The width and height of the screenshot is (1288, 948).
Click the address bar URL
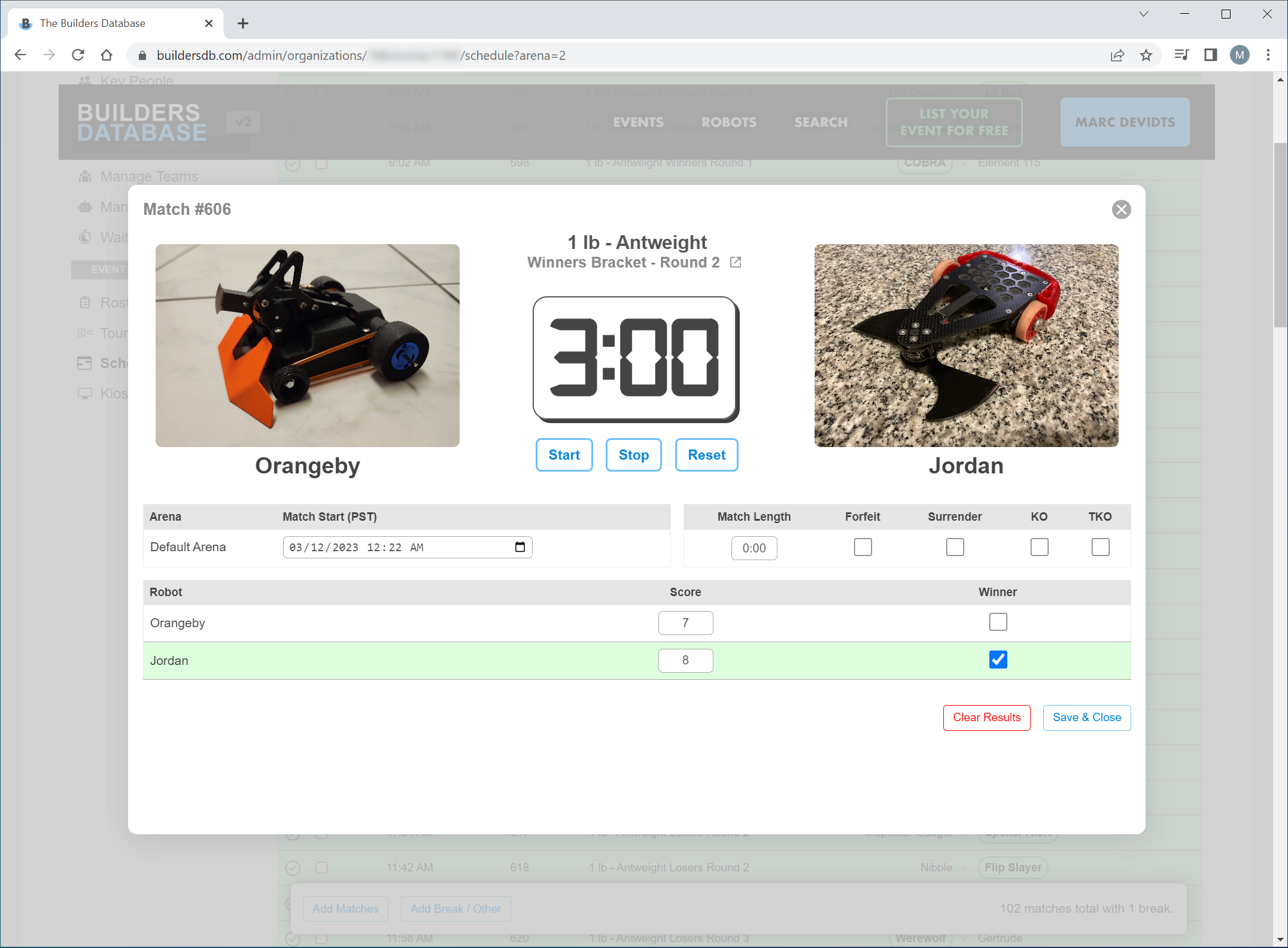[361, 56]
